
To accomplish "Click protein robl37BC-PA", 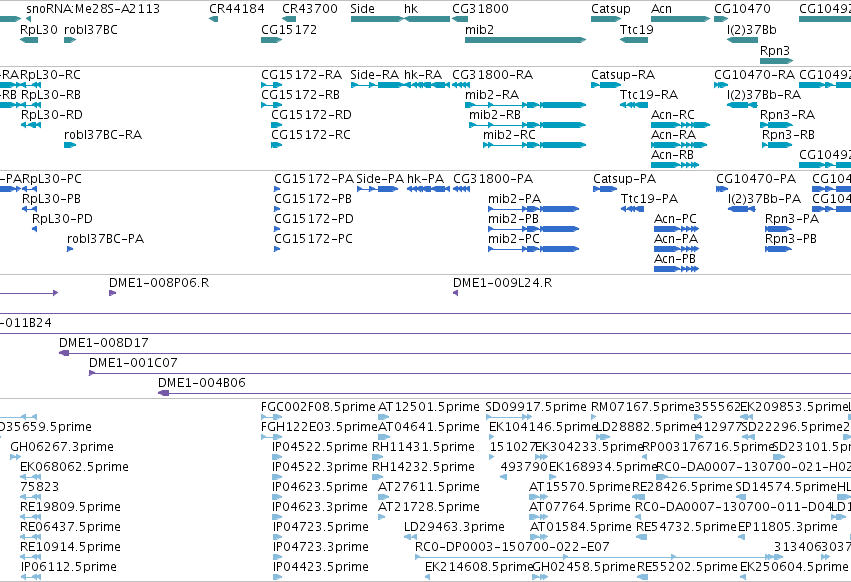I will click(x=105, y=239).
